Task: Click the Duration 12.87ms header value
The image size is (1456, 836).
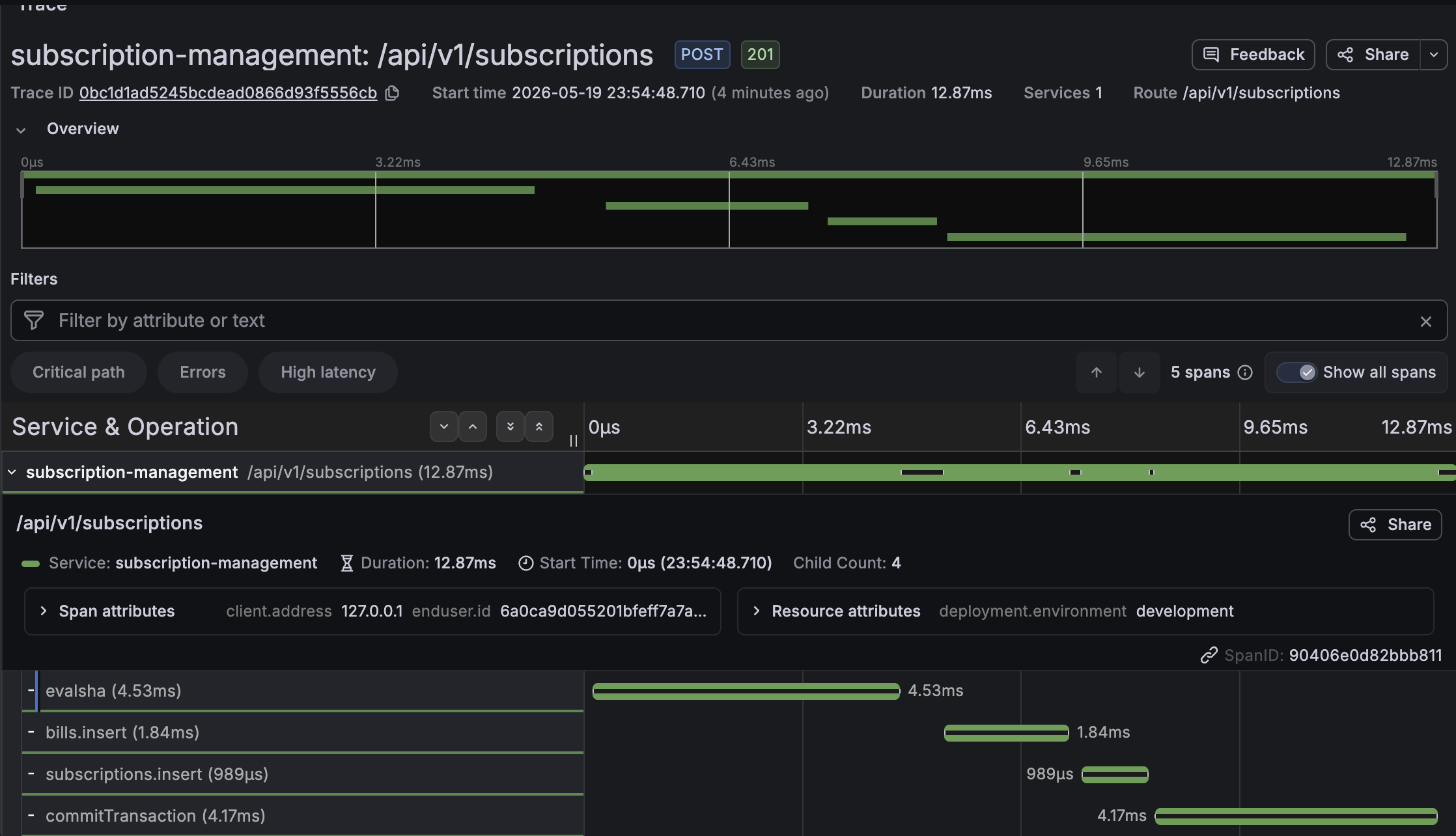Action: pyautogui.click(x=961, y=93)
